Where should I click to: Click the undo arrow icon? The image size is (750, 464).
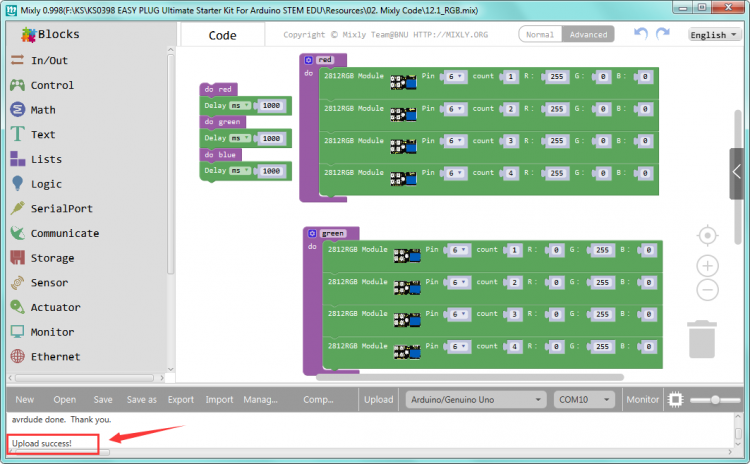(x=640, y=34)
